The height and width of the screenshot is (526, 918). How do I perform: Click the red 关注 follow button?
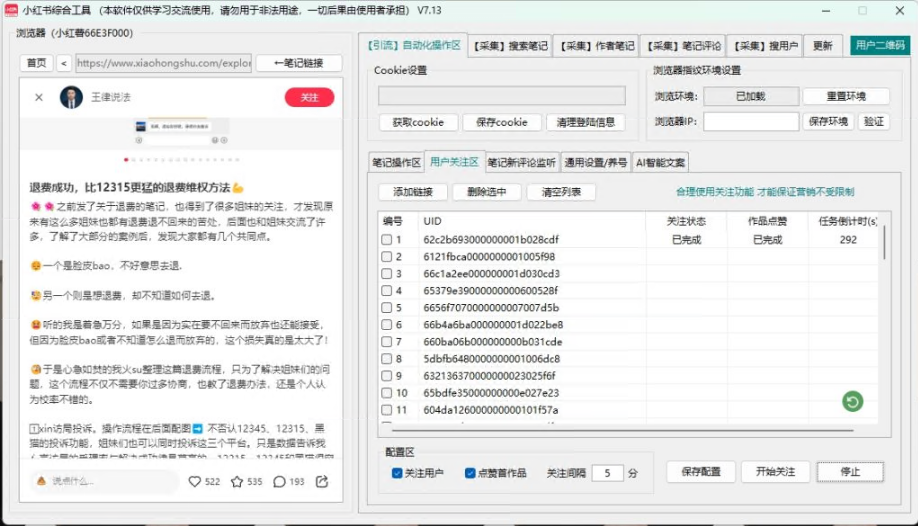point(309,97)
